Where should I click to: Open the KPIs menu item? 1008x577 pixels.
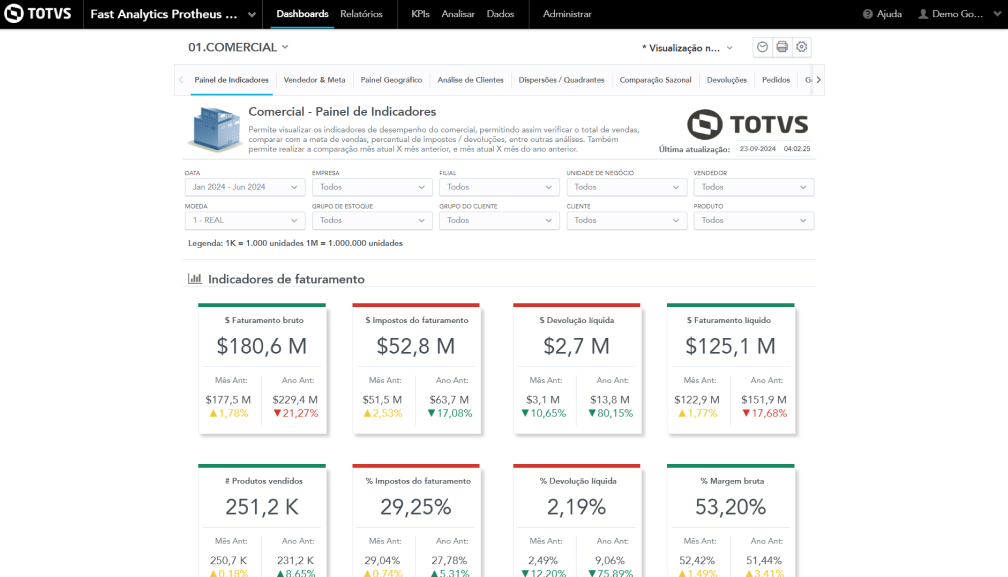coord(420,14)
